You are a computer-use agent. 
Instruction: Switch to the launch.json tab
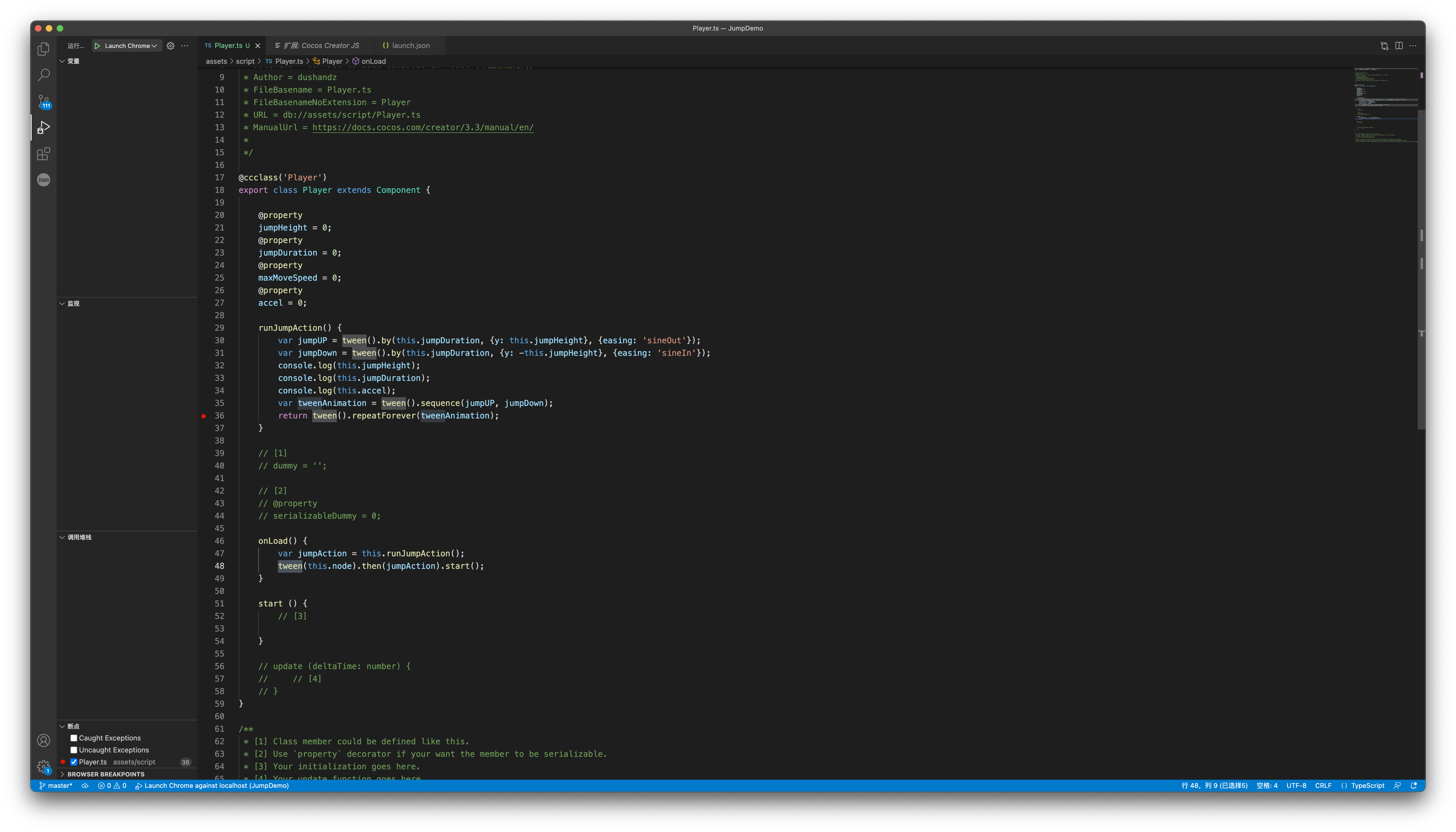[x=410, y=46]
